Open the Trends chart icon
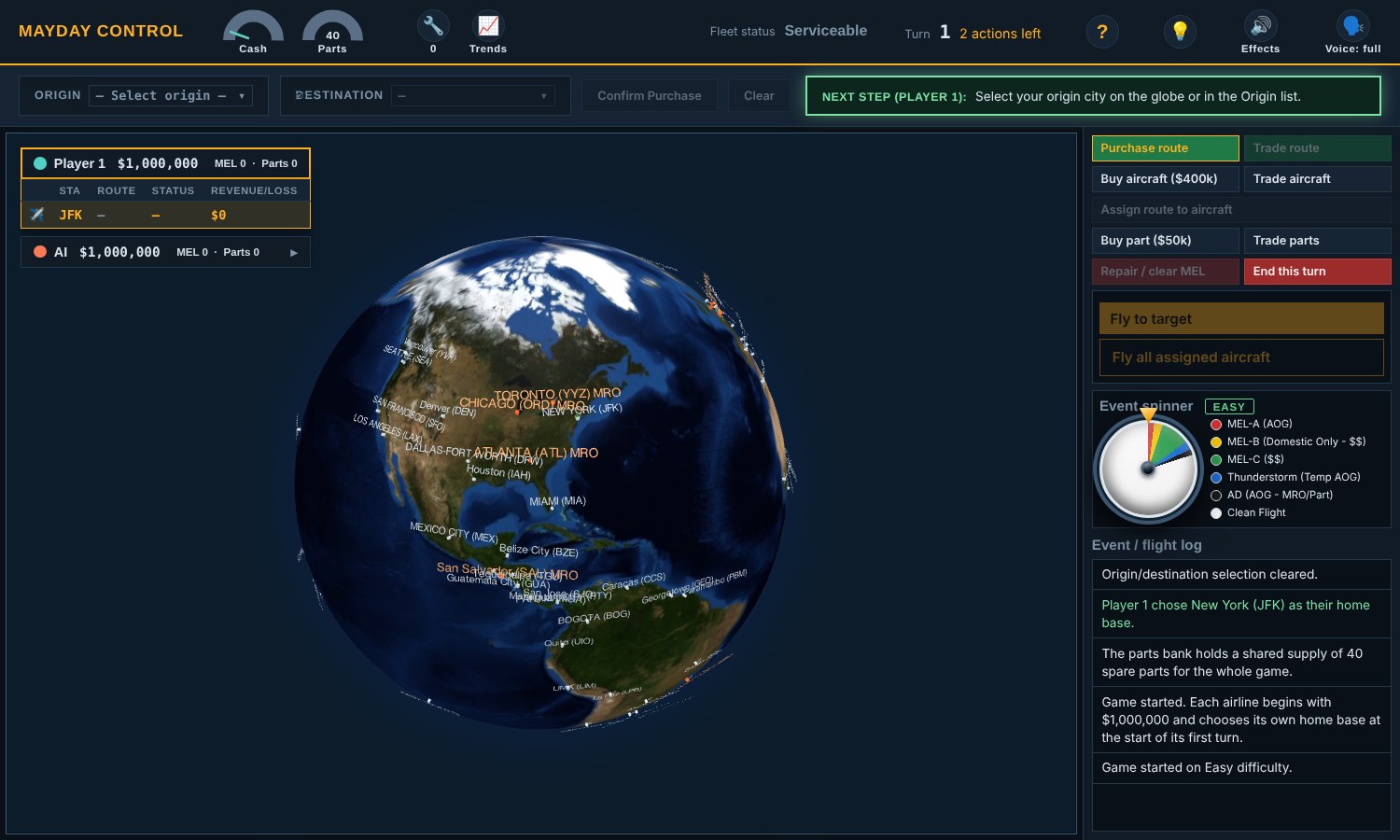The height and width of the screenshot is (840, 1400). pos(488,26)
